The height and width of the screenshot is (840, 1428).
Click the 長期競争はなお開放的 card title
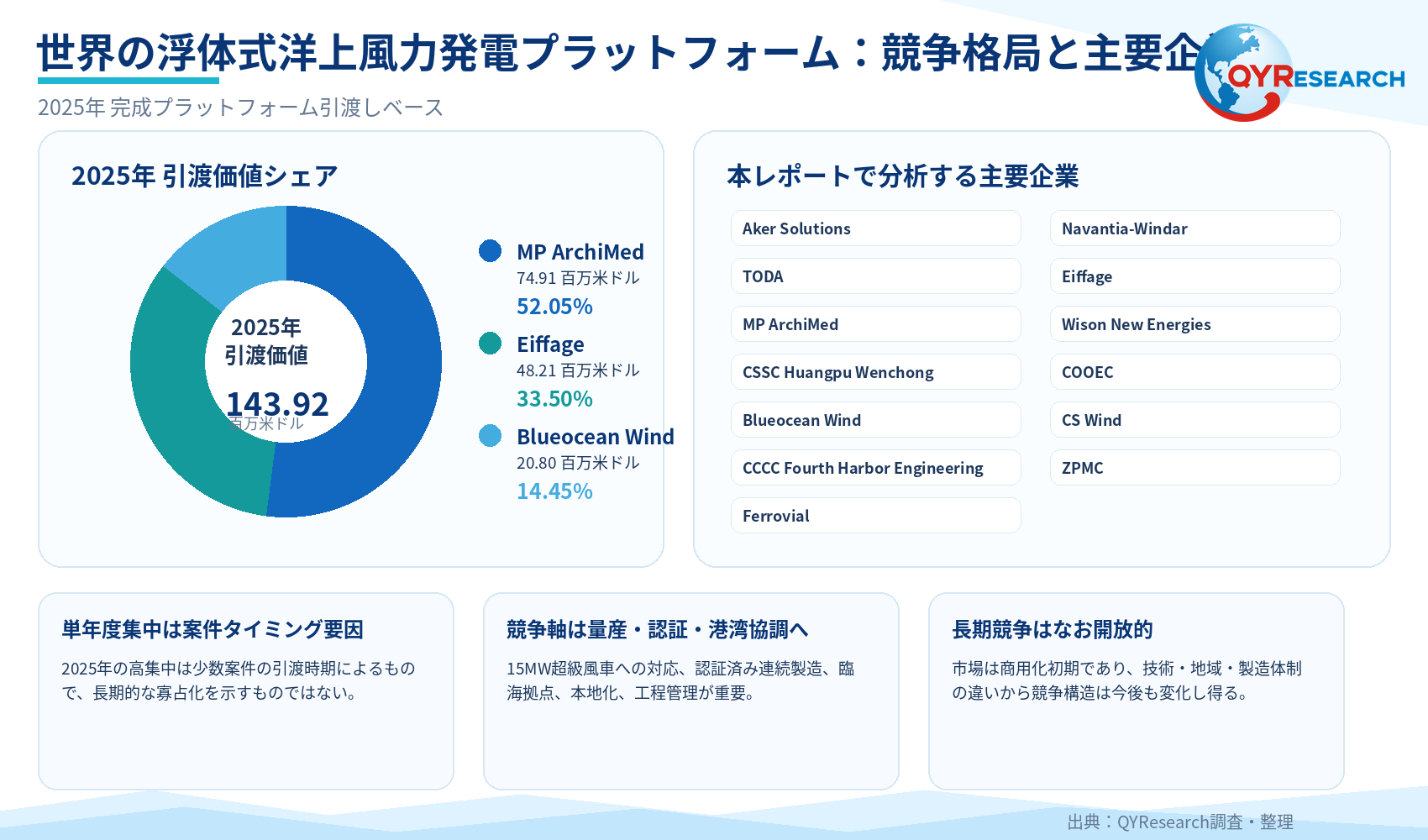[x=1052, y=629]
